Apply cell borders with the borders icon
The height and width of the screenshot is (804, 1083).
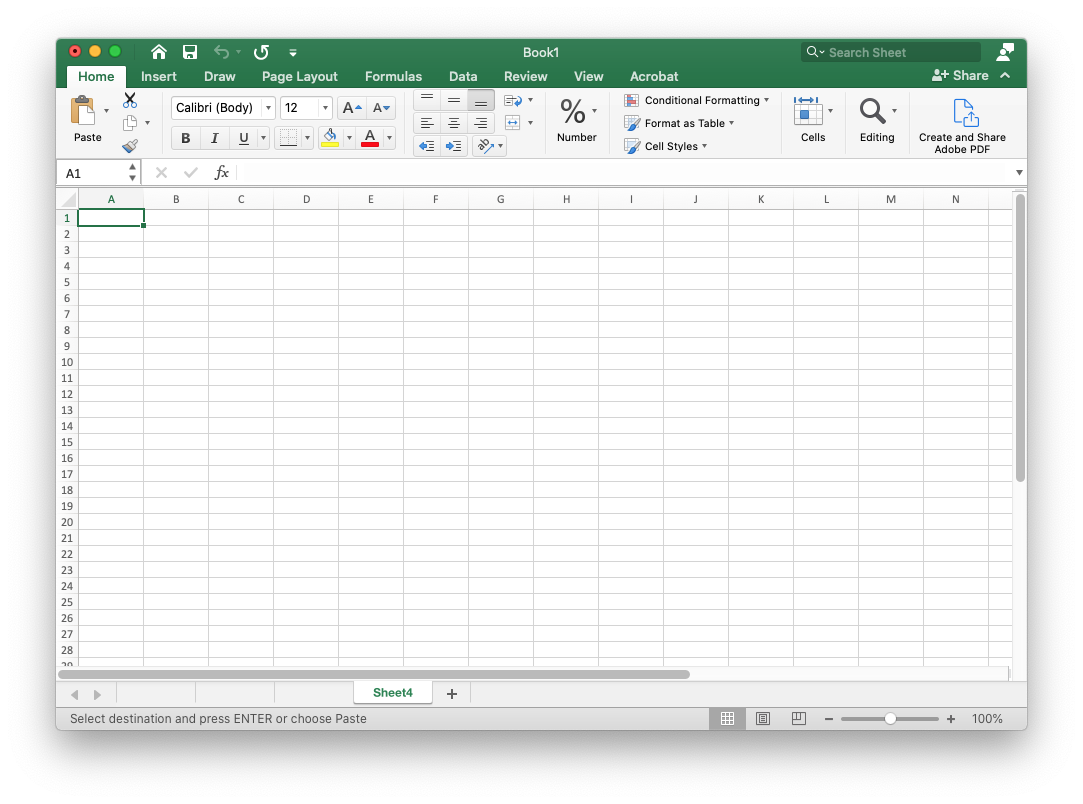click(288, 138)
